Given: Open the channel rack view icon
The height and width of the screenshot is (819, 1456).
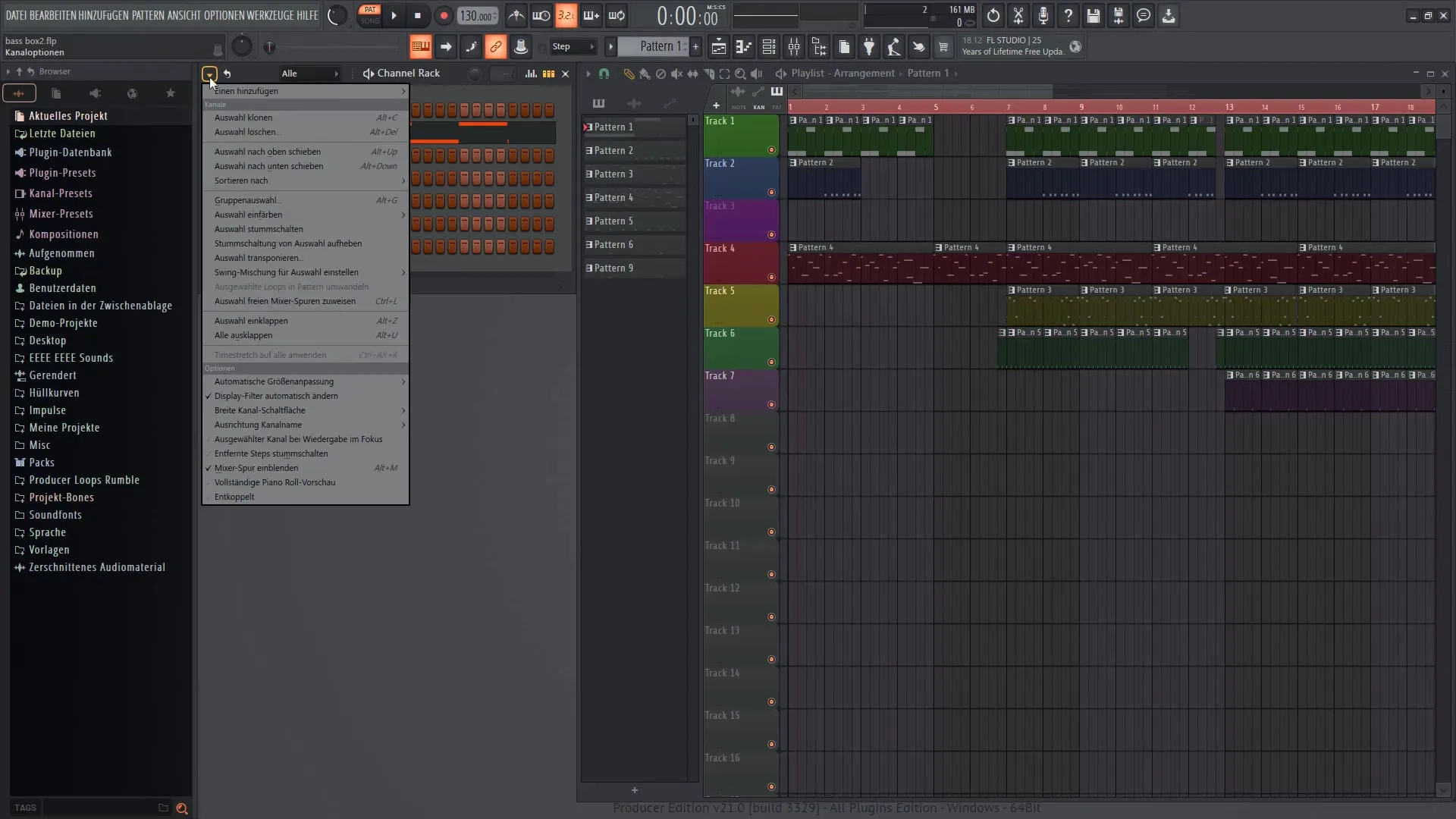Looking at the screenshot, I should click(x=768, y=47).
